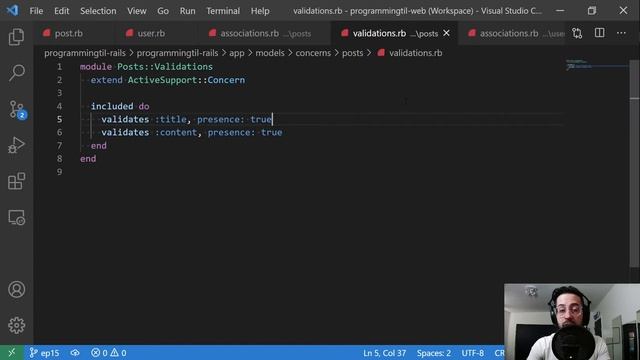Image resolution: width=640 pixels, height=360 pixels.
Task: Expand the app breadcrumb
Action: 236,53
